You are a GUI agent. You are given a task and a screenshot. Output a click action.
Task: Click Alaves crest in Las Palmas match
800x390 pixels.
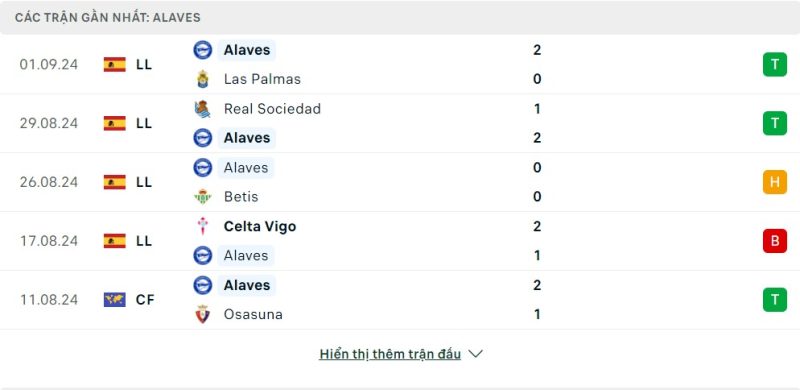tap(203, 50)
